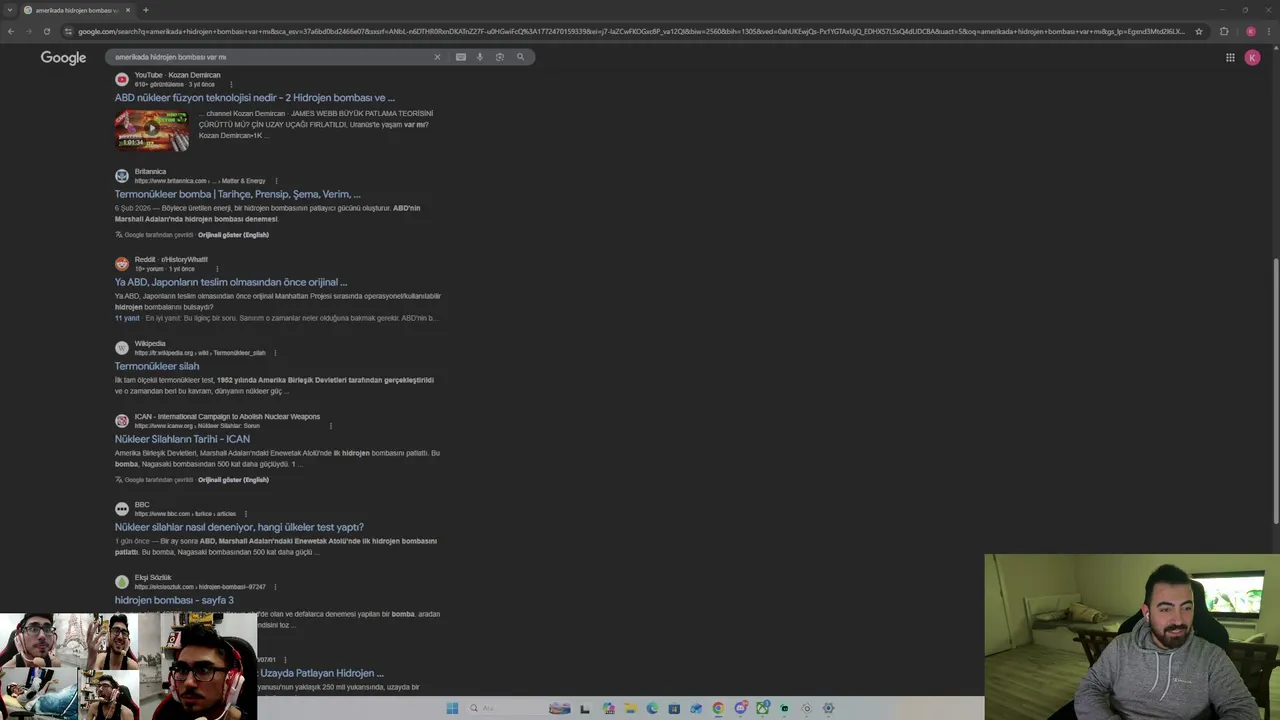Click the Google logo
1280x720 pixels.
click(63, 58)
